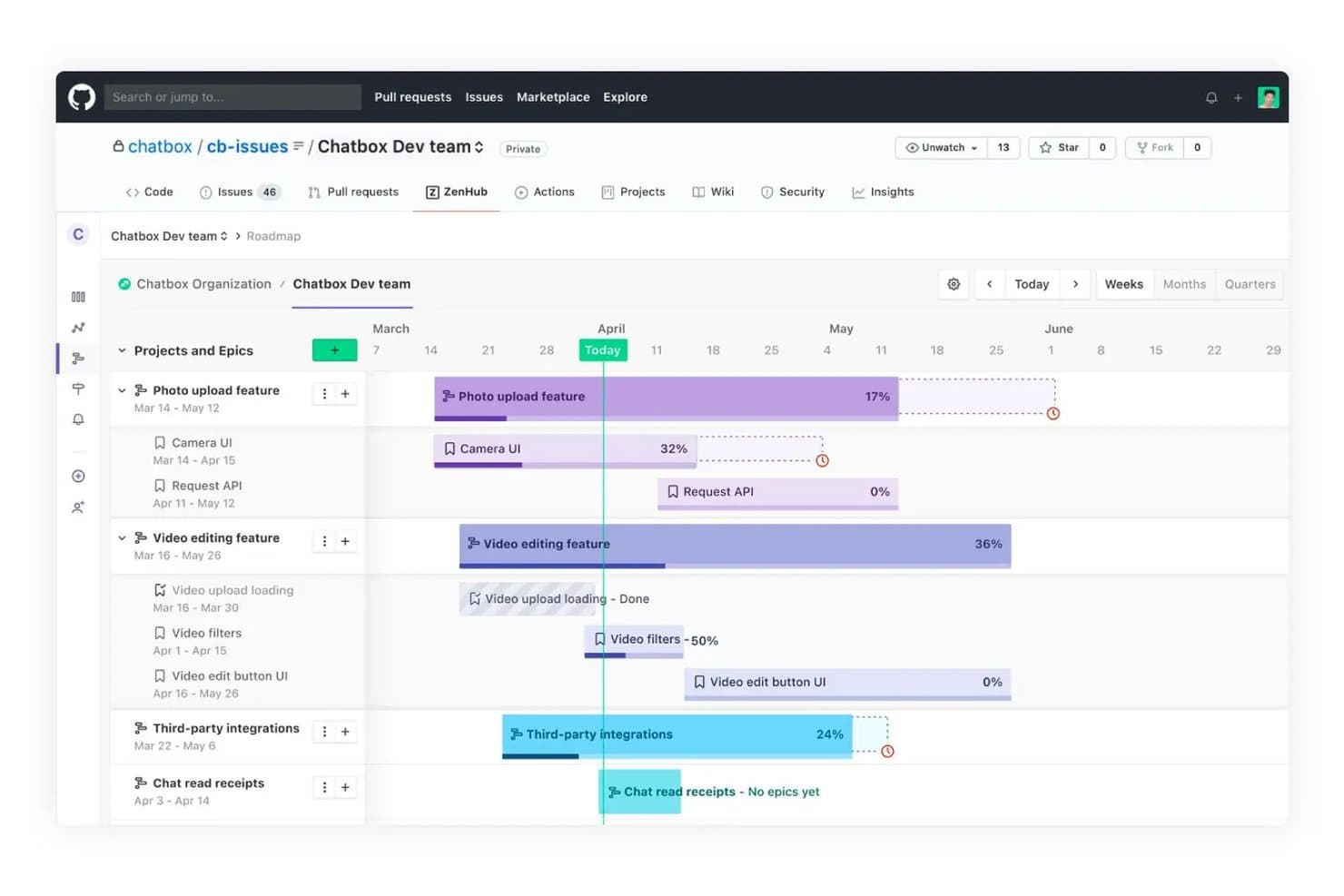The image size is (1344, 896).
Task: Open Marketplace in the top navigation
Action: tap(553, 97)
